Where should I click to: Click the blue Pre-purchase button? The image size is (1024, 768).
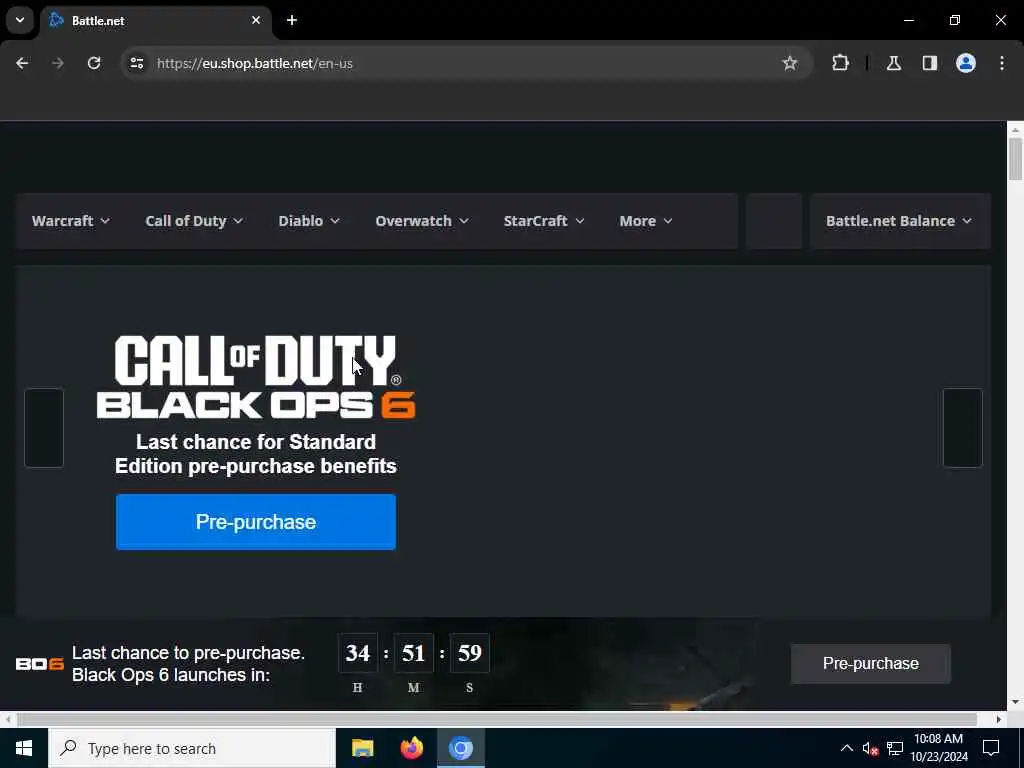(x=255, y=522)
